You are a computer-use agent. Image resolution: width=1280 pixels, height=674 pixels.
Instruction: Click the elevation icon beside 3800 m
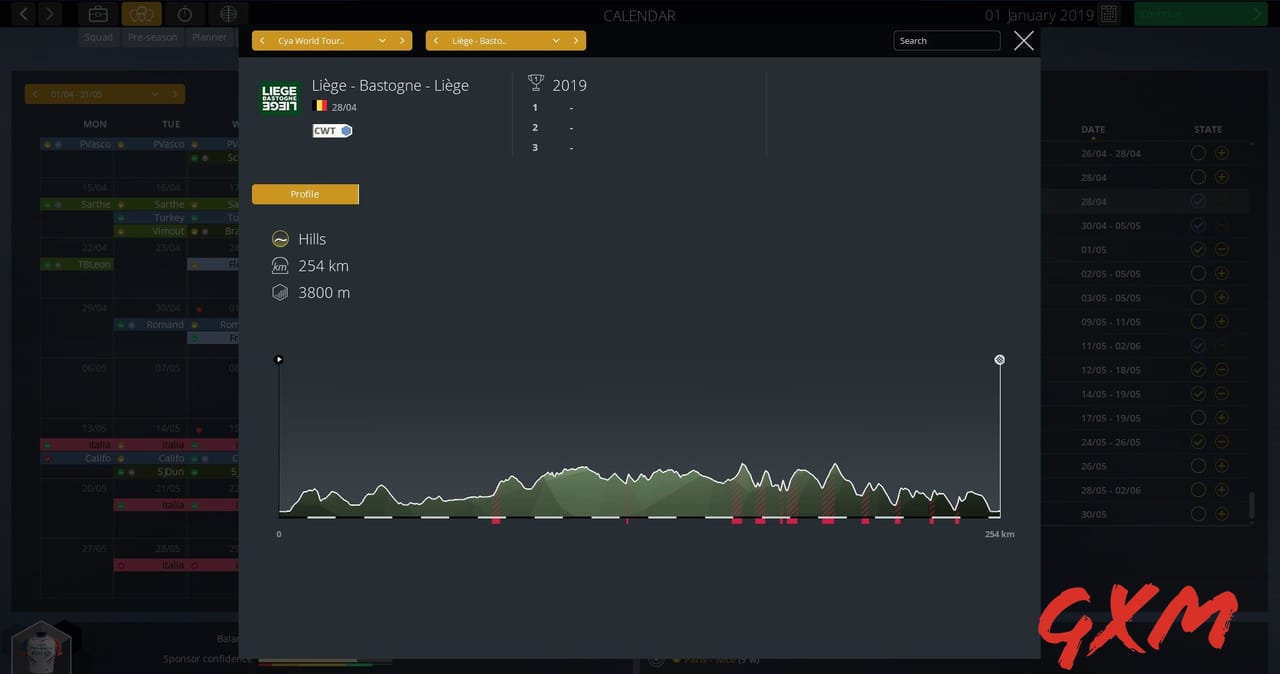tap(280, 292)
